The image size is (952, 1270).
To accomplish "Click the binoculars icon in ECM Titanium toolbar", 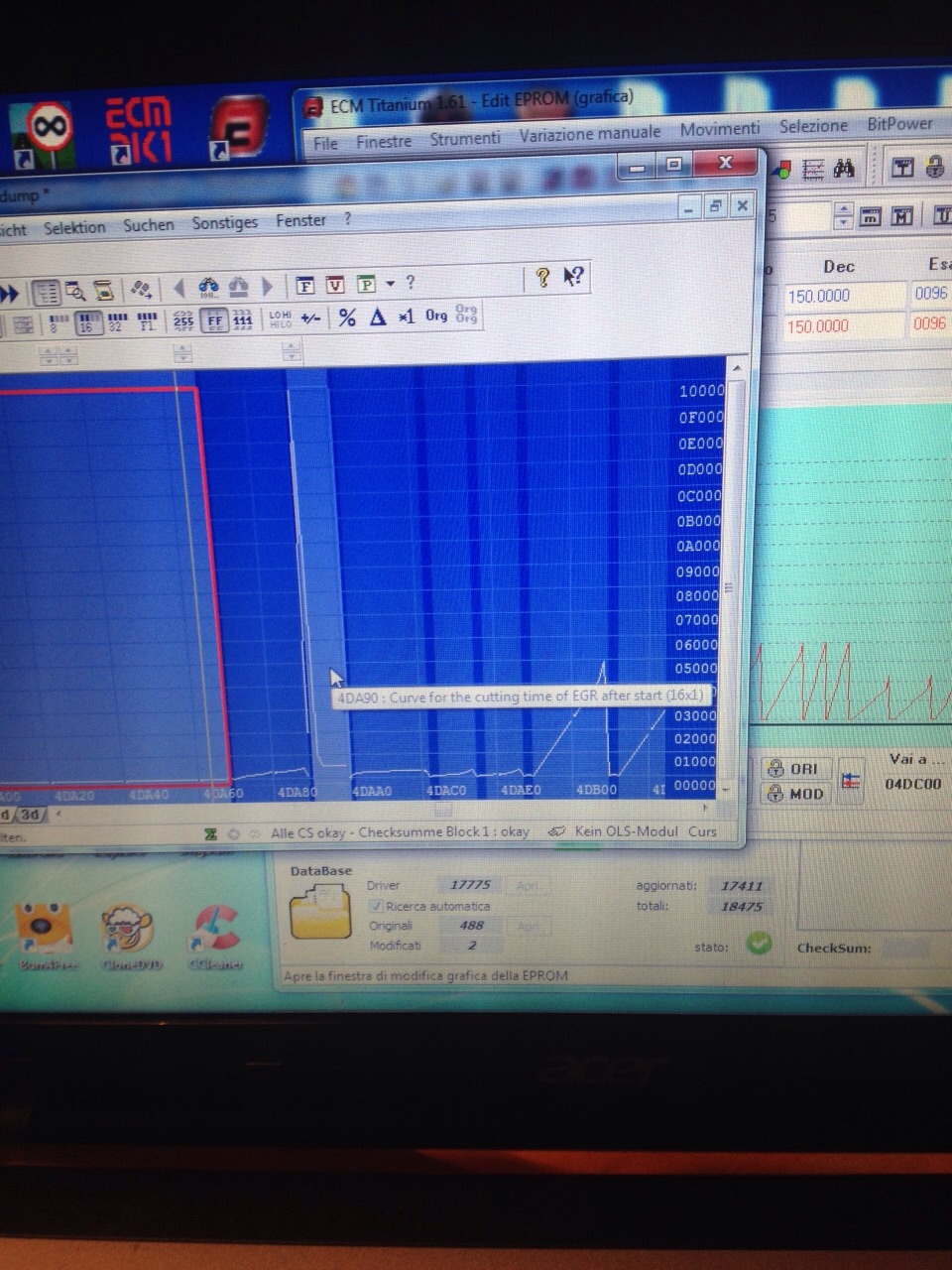I will tap(844, 170).
